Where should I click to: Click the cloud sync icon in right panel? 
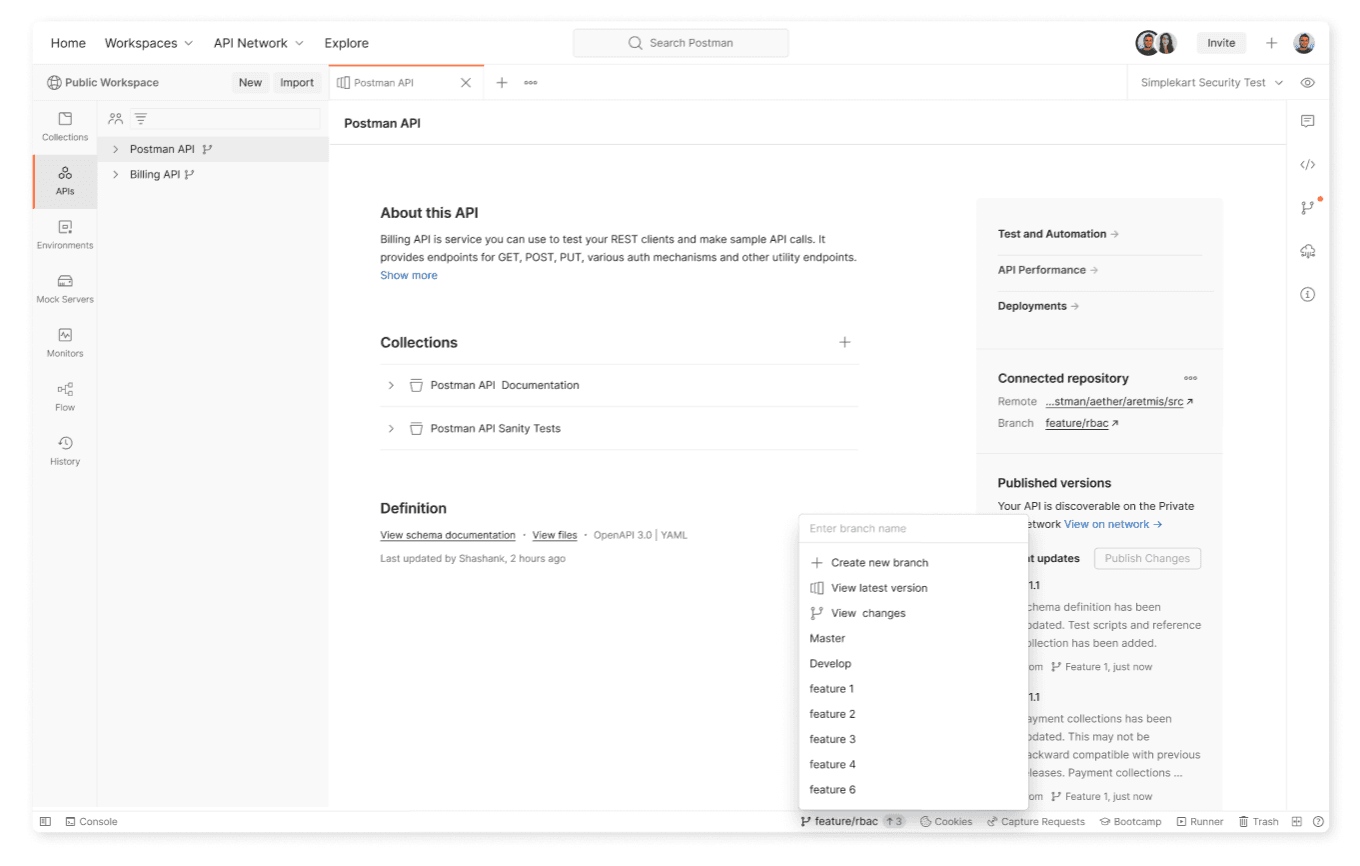click(x=1307, y=251)
